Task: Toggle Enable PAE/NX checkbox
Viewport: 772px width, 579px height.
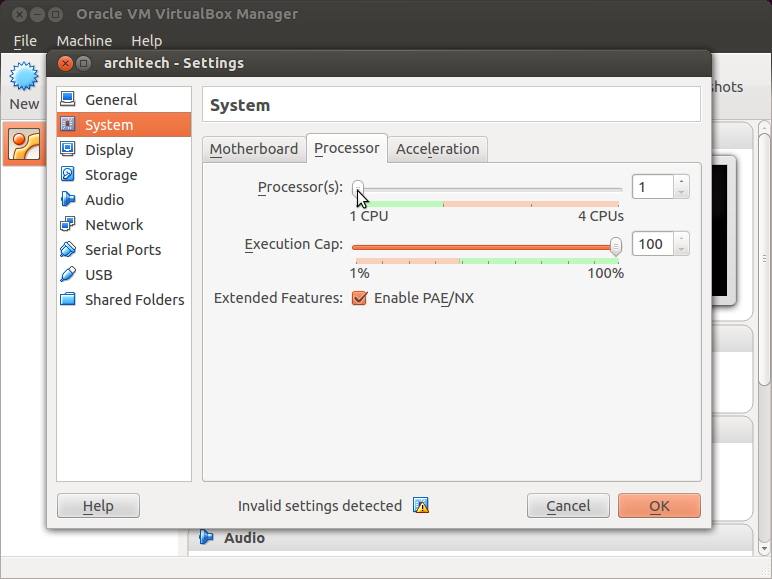Action: 359,298
